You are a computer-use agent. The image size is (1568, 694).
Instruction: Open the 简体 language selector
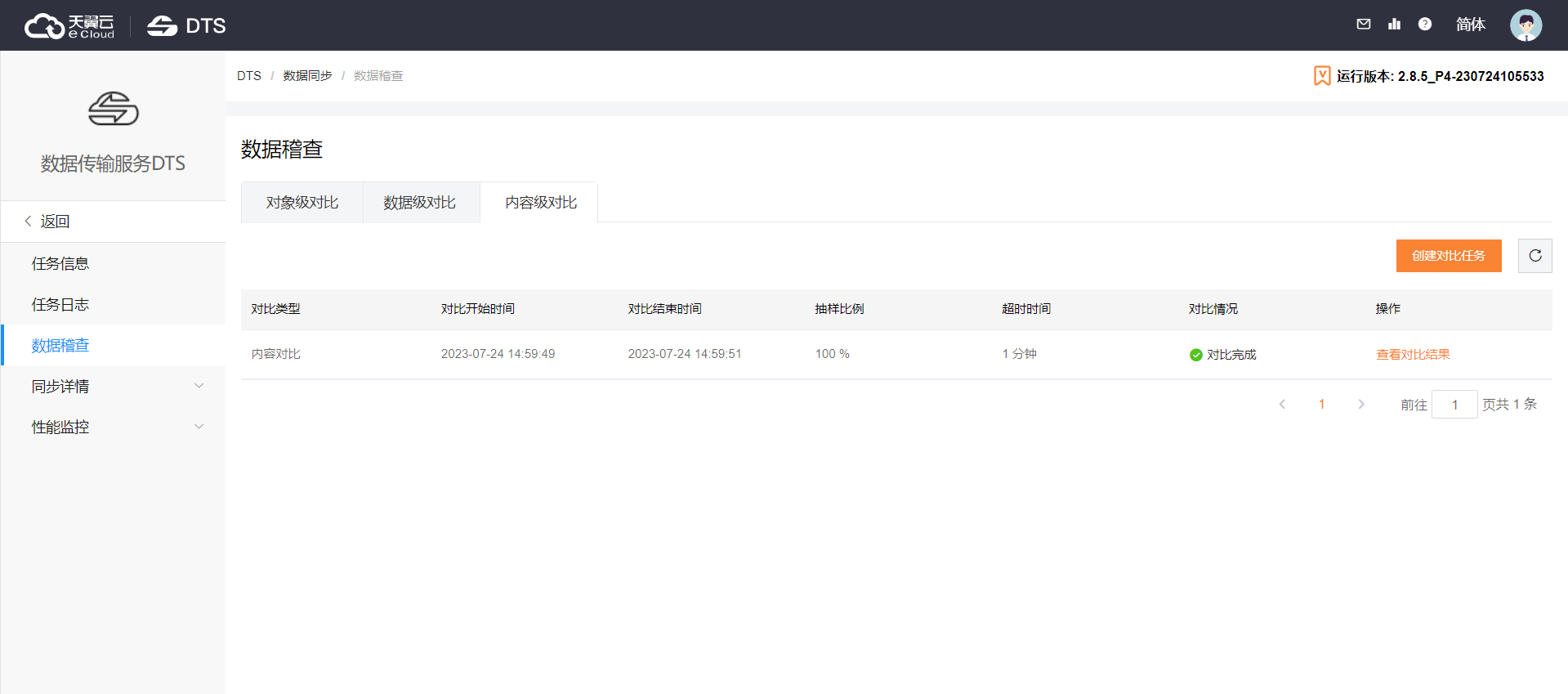click(x=1470, y=25)
